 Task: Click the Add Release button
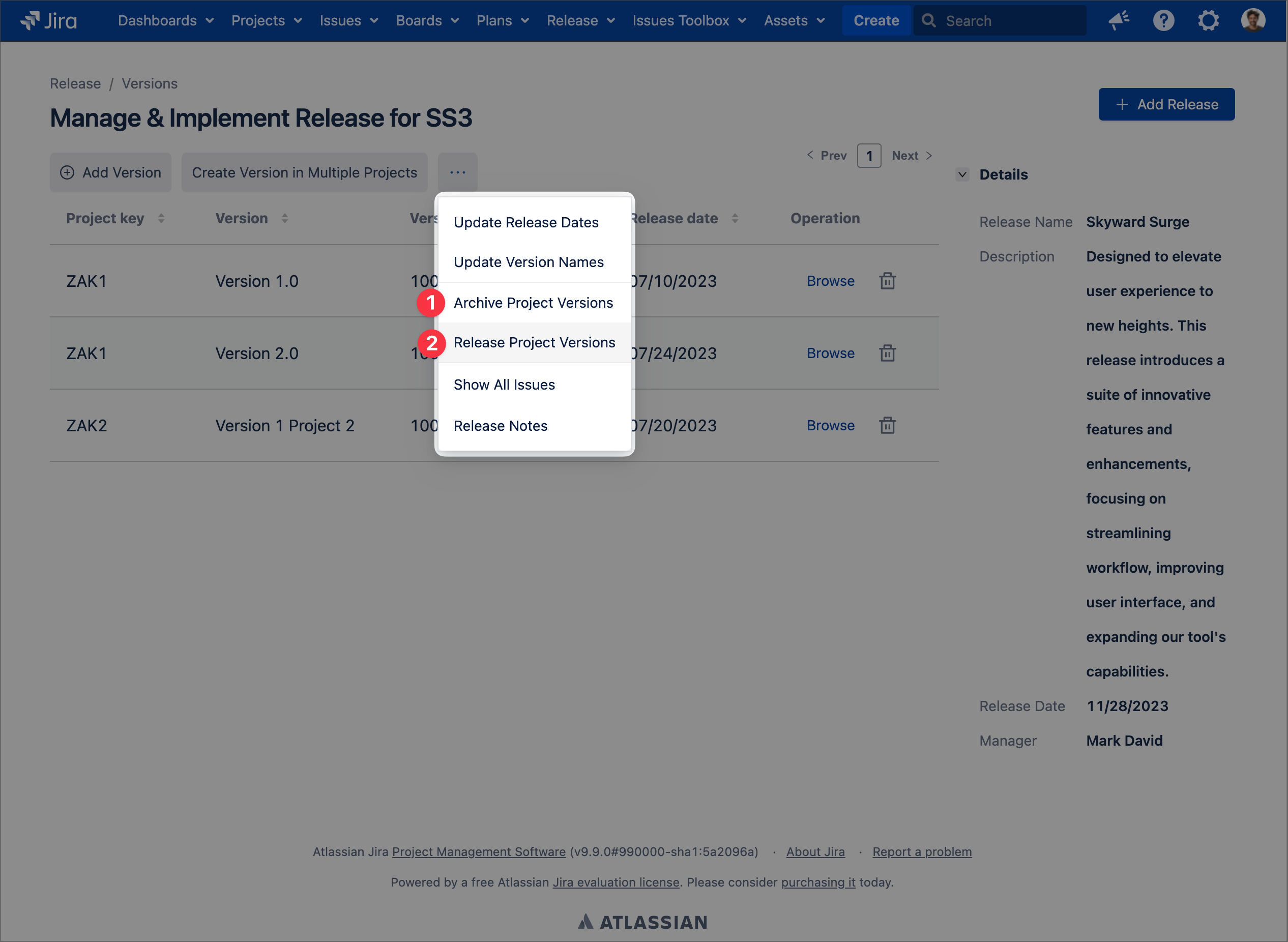(x=1166, y=104)
